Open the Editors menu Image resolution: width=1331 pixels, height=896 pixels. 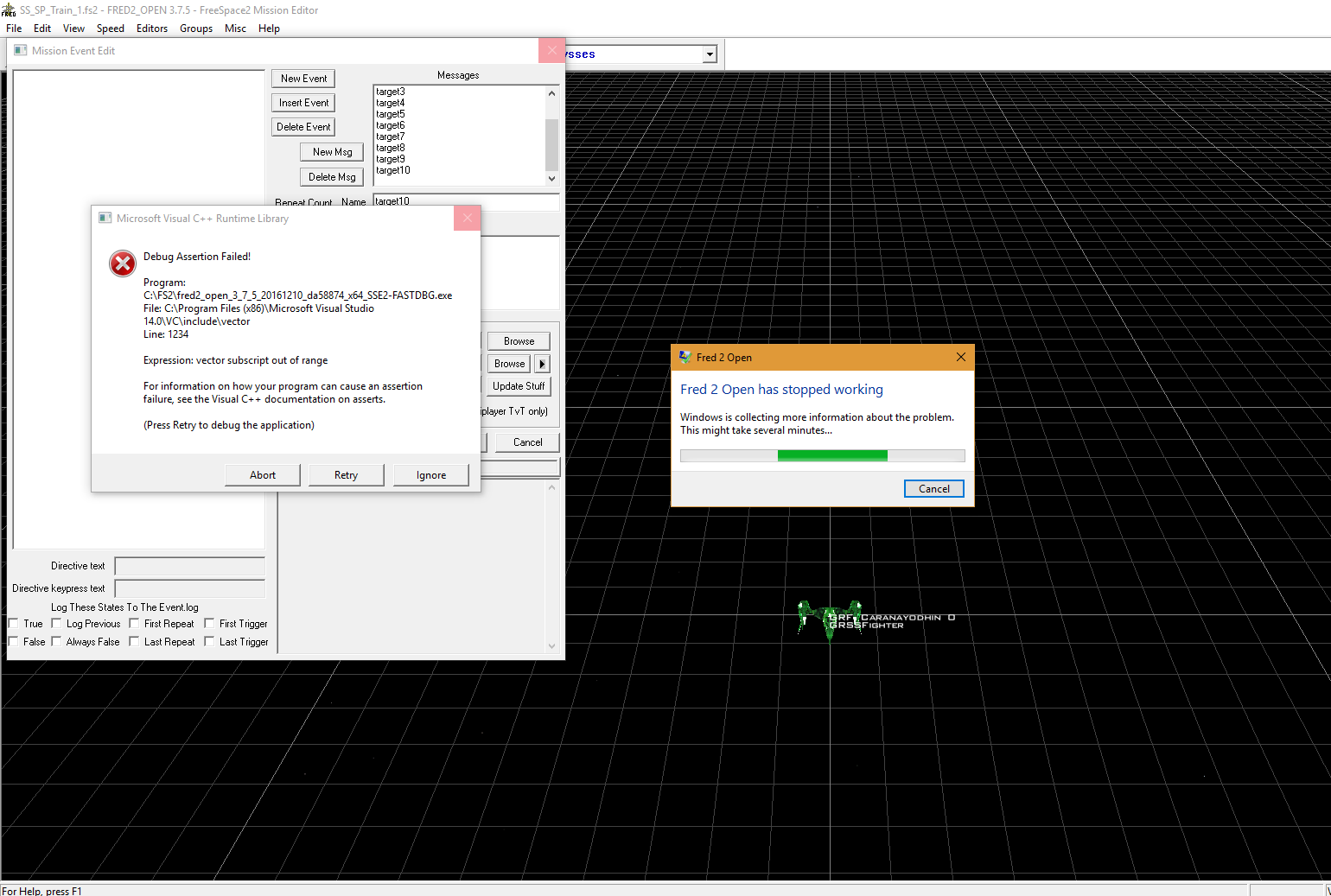[x=152, y=29]
